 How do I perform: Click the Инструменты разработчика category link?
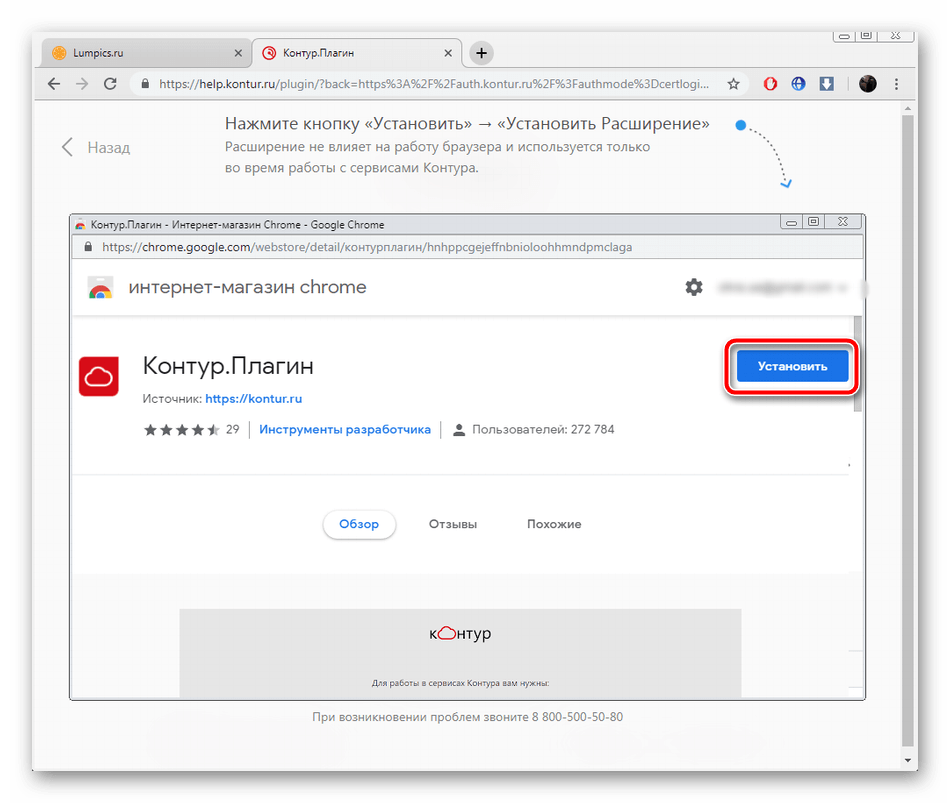[x=345, y=429]
